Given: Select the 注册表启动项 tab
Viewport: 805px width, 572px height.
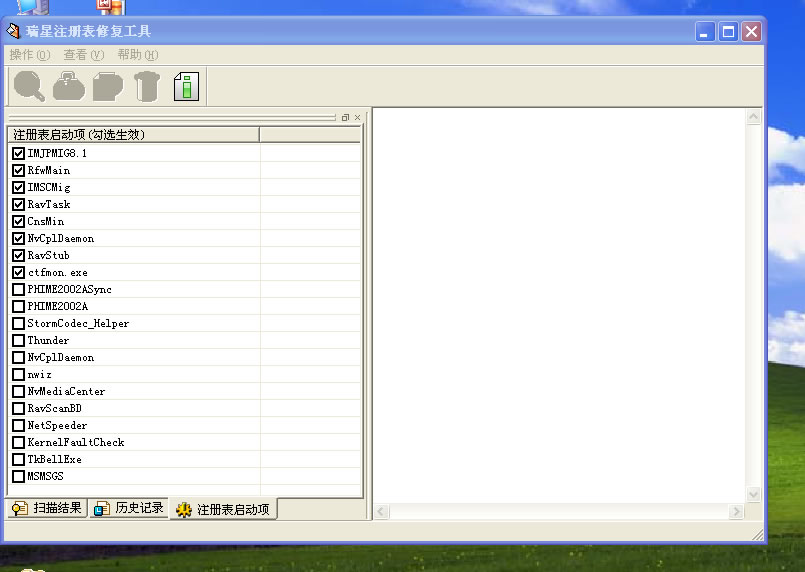Looking at the screenshot, I should tap(223, 509).
